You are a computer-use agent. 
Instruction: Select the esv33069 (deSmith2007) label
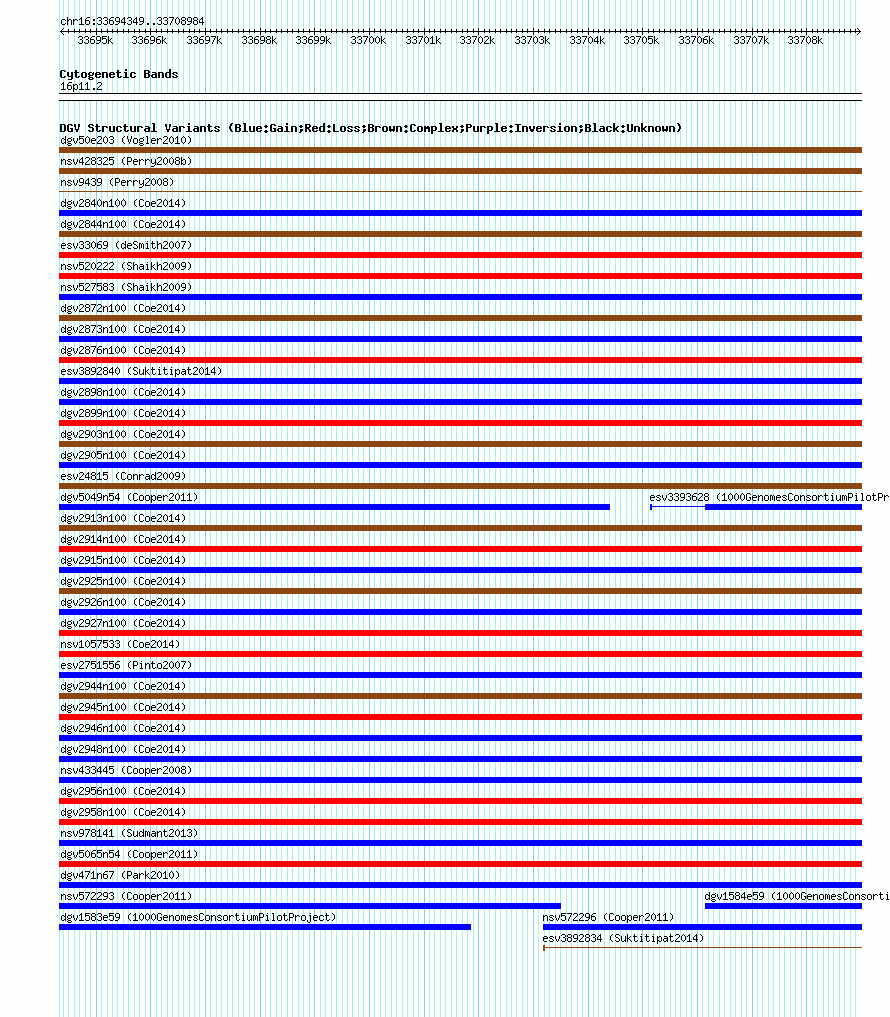click(126, 245)
